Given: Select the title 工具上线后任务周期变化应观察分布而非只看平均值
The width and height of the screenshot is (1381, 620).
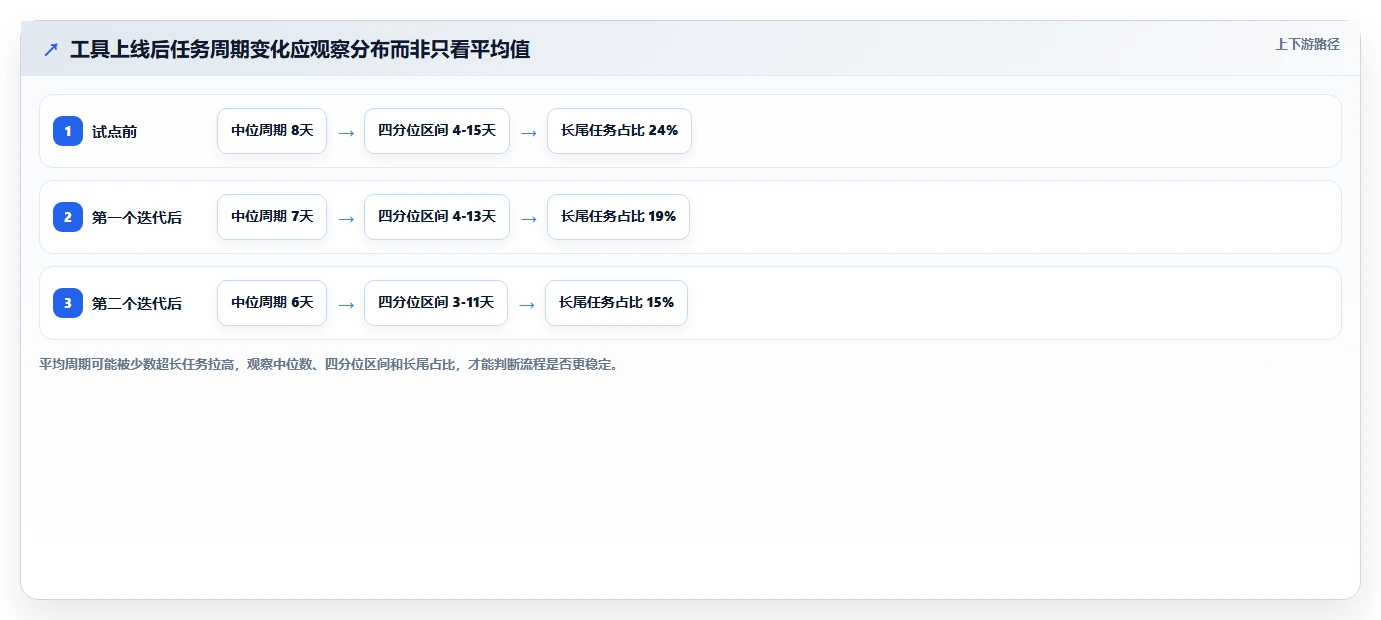Looking at the screenshot, I should click(300, 50).
